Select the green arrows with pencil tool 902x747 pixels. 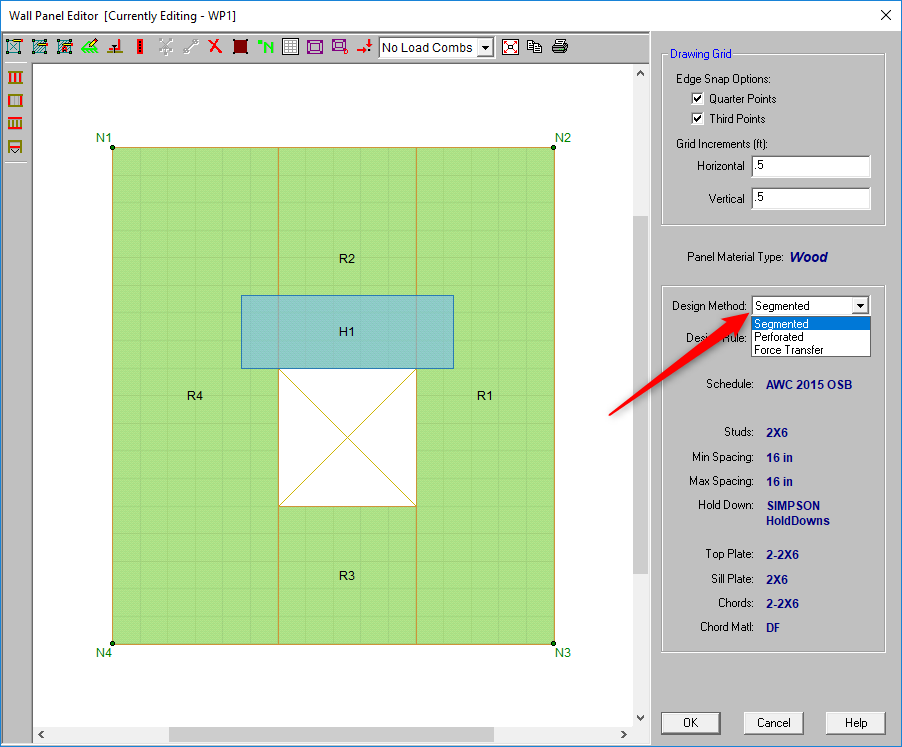coord(90,47)
